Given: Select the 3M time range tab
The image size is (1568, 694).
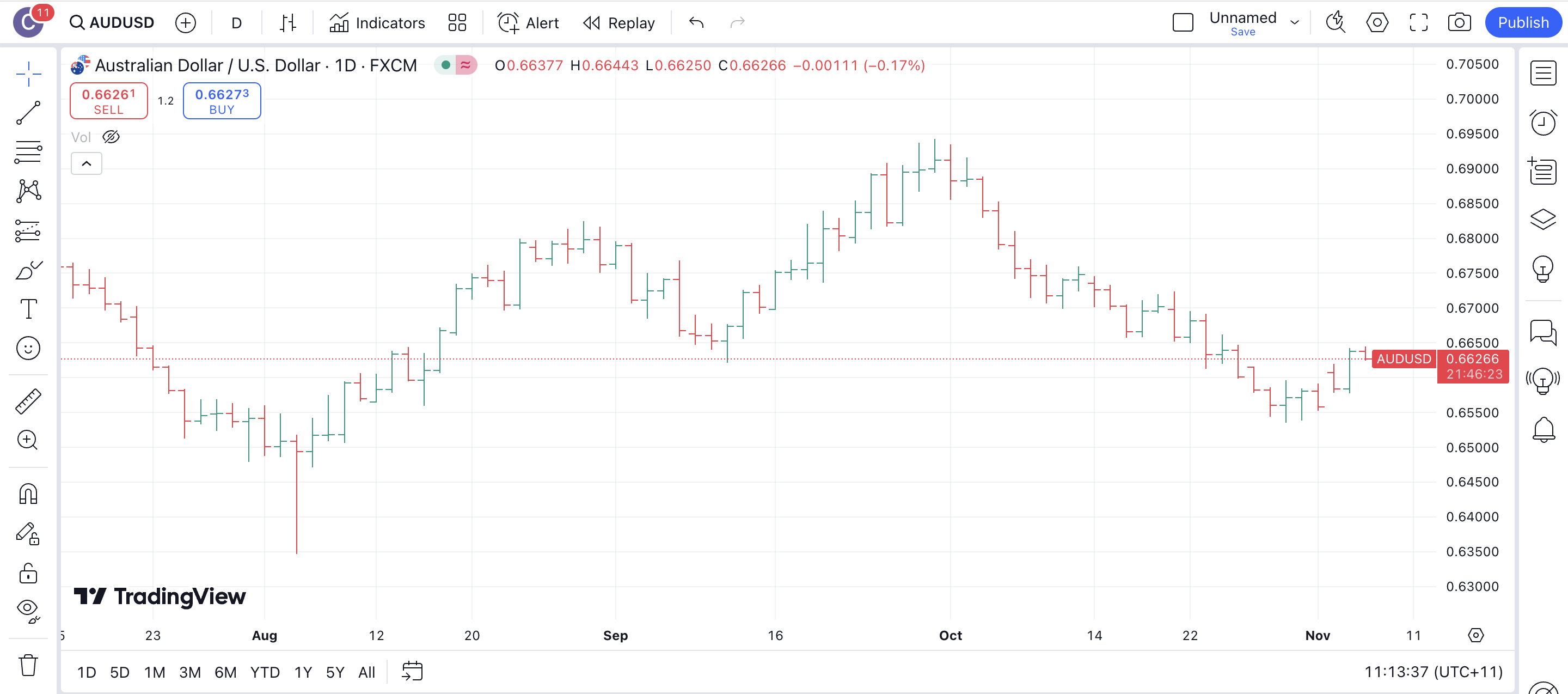Looking at the screenshot, I should [x=189, y=672].
